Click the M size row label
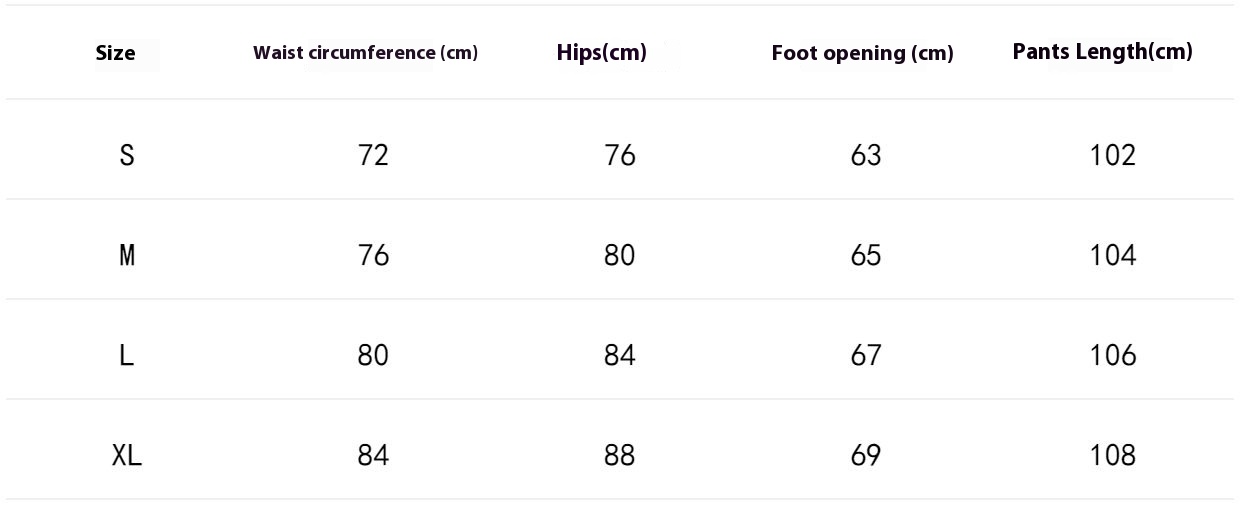 127,255
